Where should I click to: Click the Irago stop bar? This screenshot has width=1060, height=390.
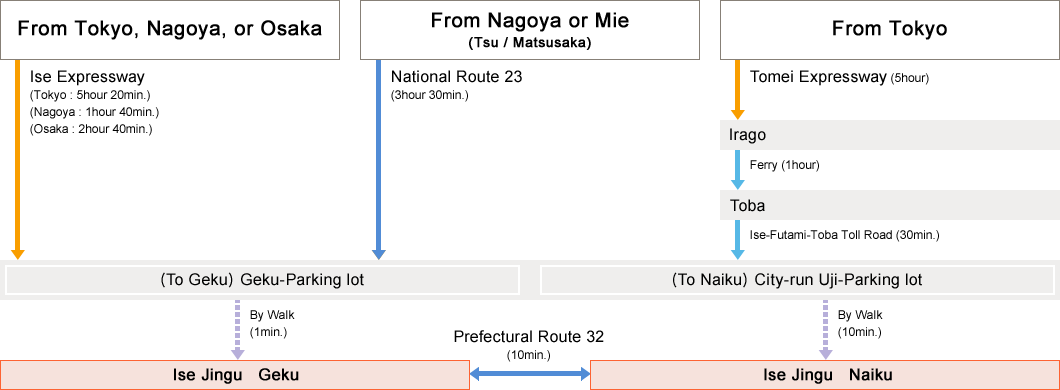[x=890, y=135]
